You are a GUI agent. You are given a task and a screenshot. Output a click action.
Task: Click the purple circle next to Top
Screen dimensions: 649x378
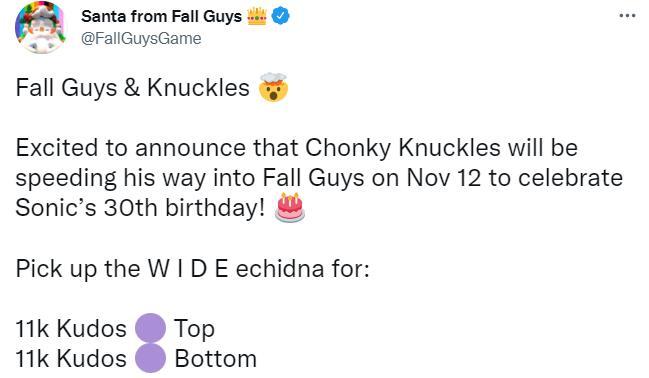(150, 328)
